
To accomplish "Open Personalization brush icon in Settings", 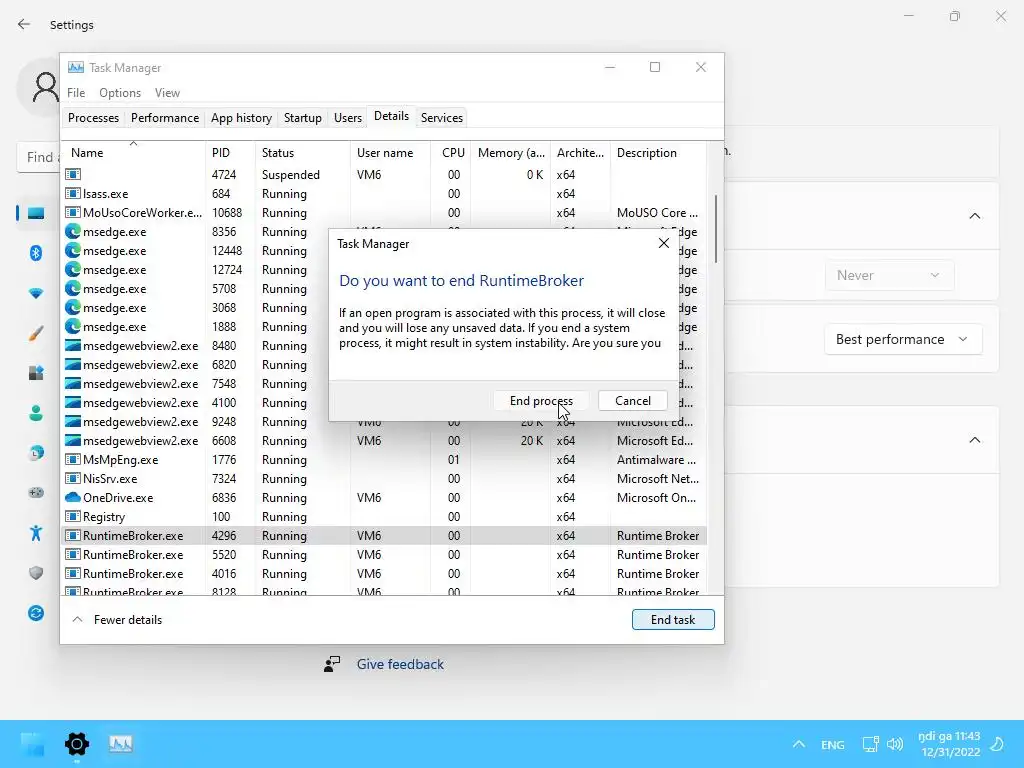I will [36, 333].
